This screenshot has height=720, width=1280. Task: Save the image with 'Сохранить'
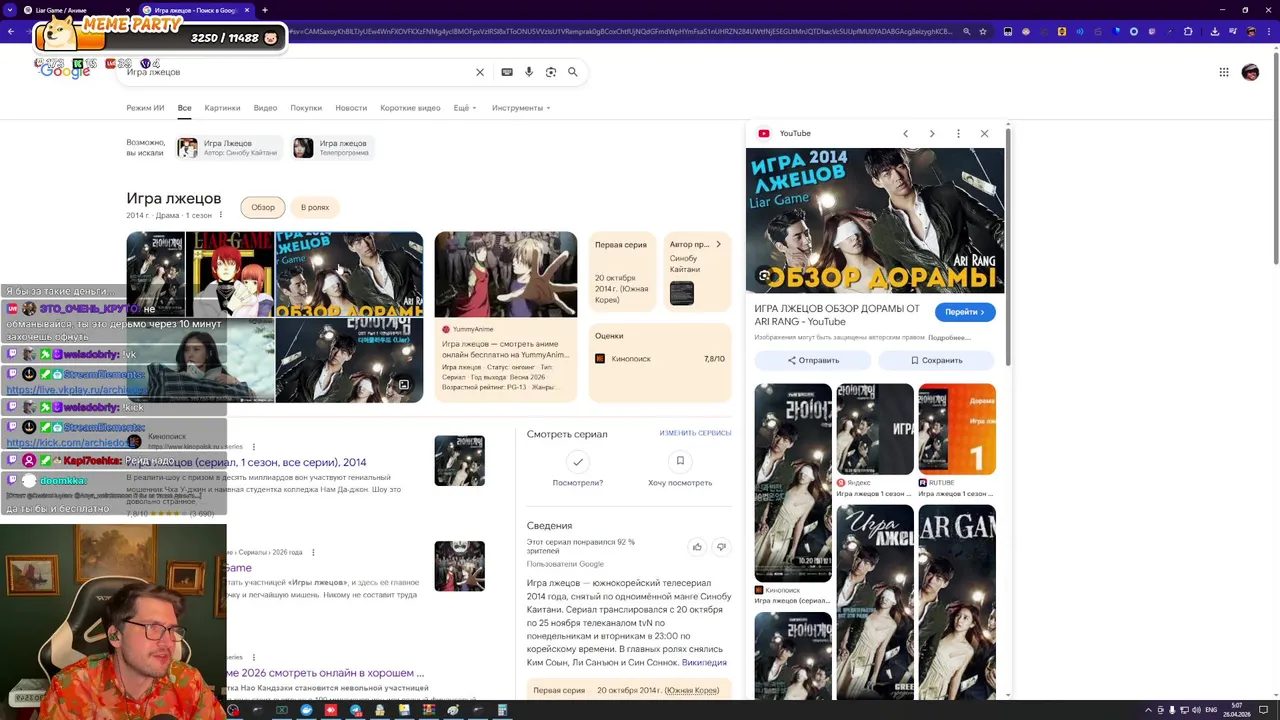point(937,360)
